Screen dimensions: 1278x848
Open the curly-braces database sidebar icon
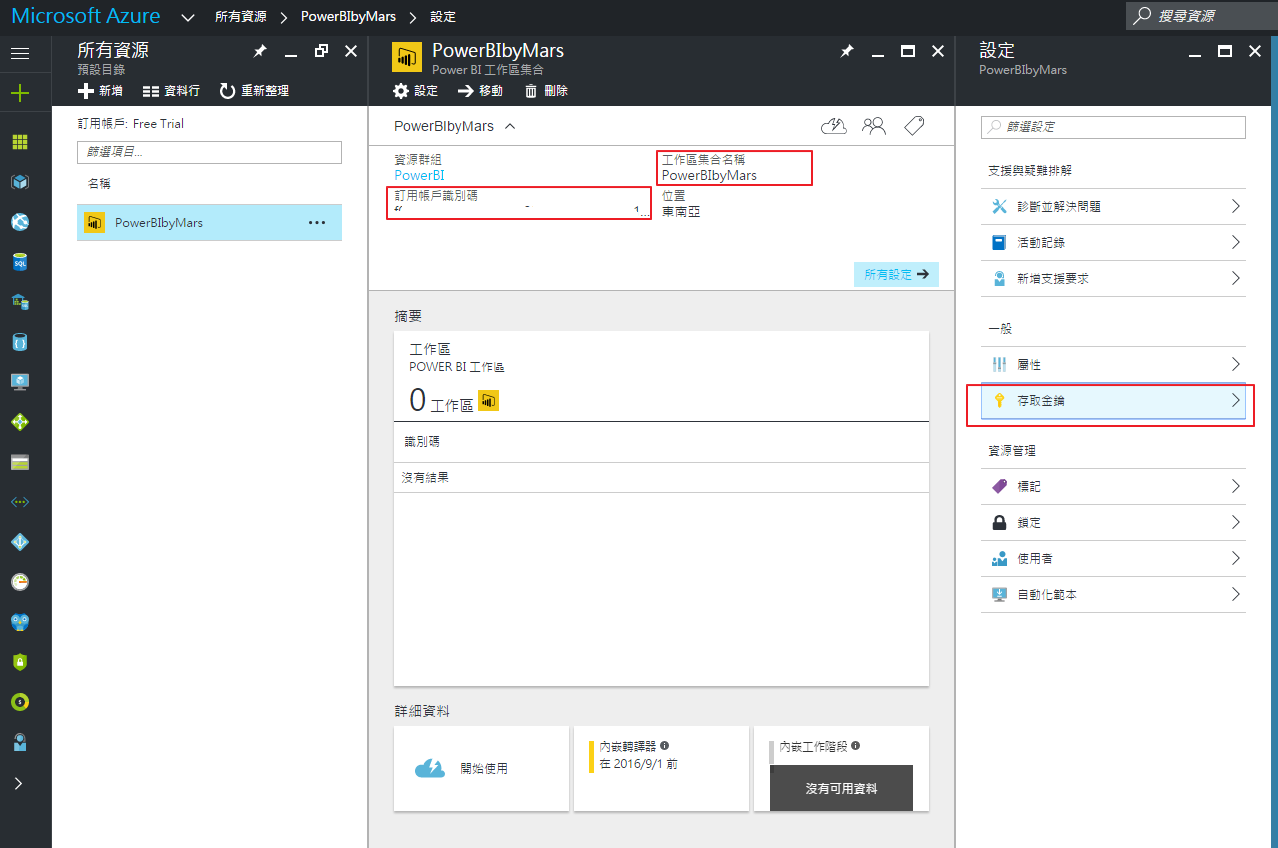coord(20,342)
